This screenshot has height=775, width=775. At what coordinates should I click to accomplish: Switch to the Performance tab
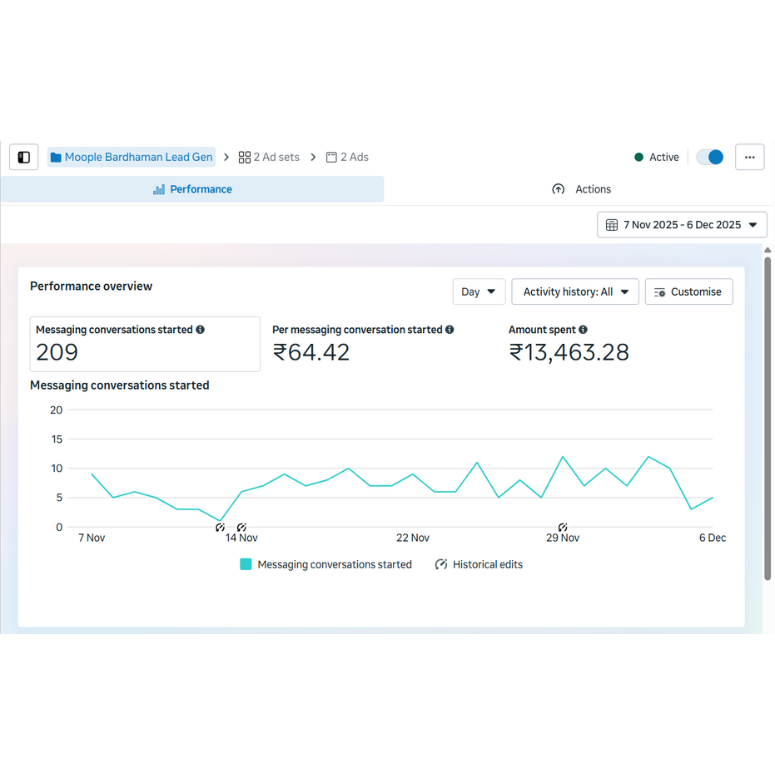click(x=192, y=189)
